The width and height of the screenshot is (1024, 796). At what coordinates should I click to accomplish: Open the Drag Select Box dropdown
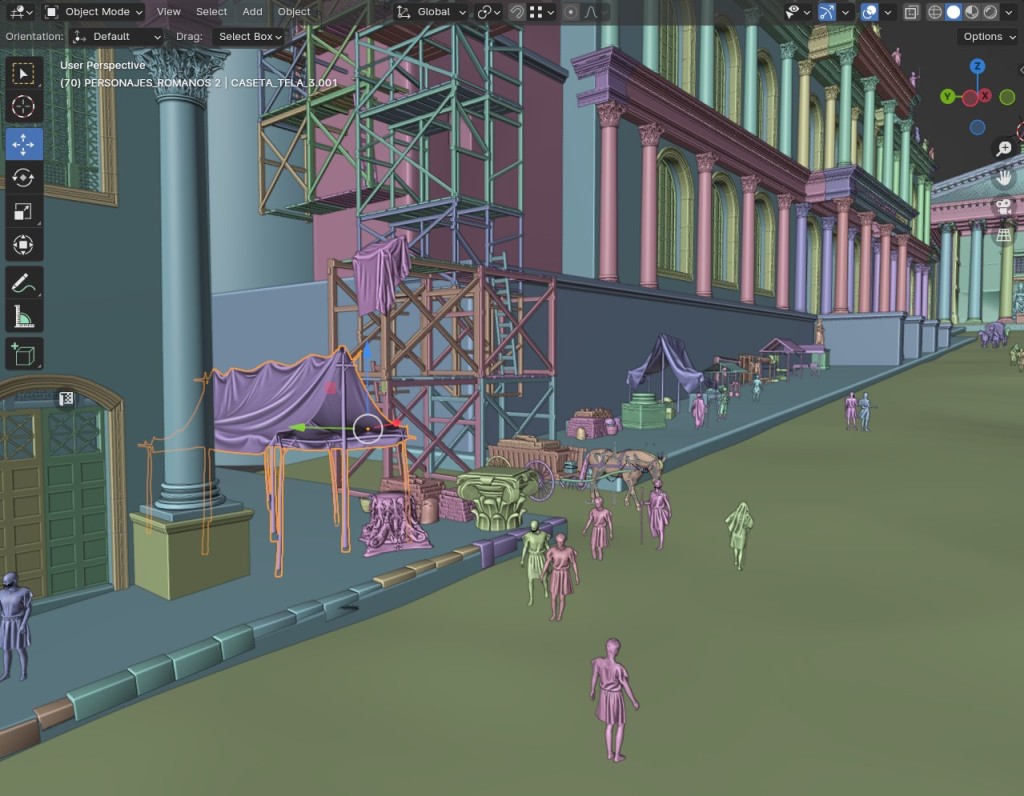click(249, 36)
